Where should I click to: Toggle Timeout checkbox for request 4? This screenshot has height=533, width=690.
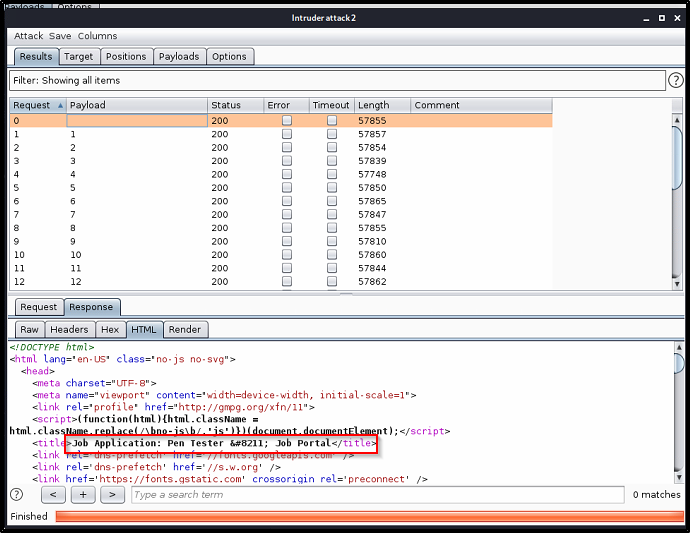click(x=332, y=174)
